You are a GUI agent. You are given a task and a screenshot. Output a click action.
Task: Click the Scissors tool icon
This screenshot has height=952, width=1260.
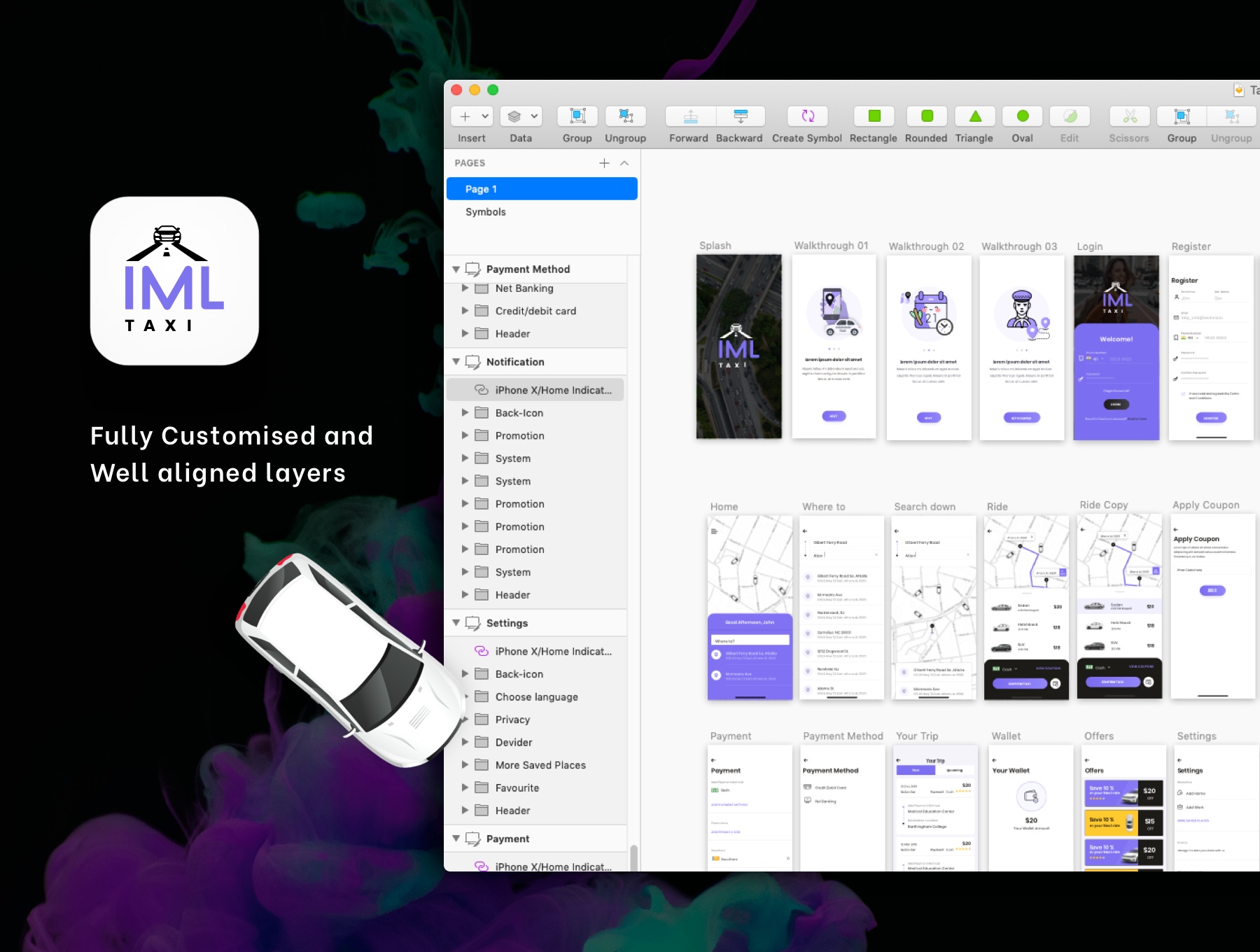1129,116
